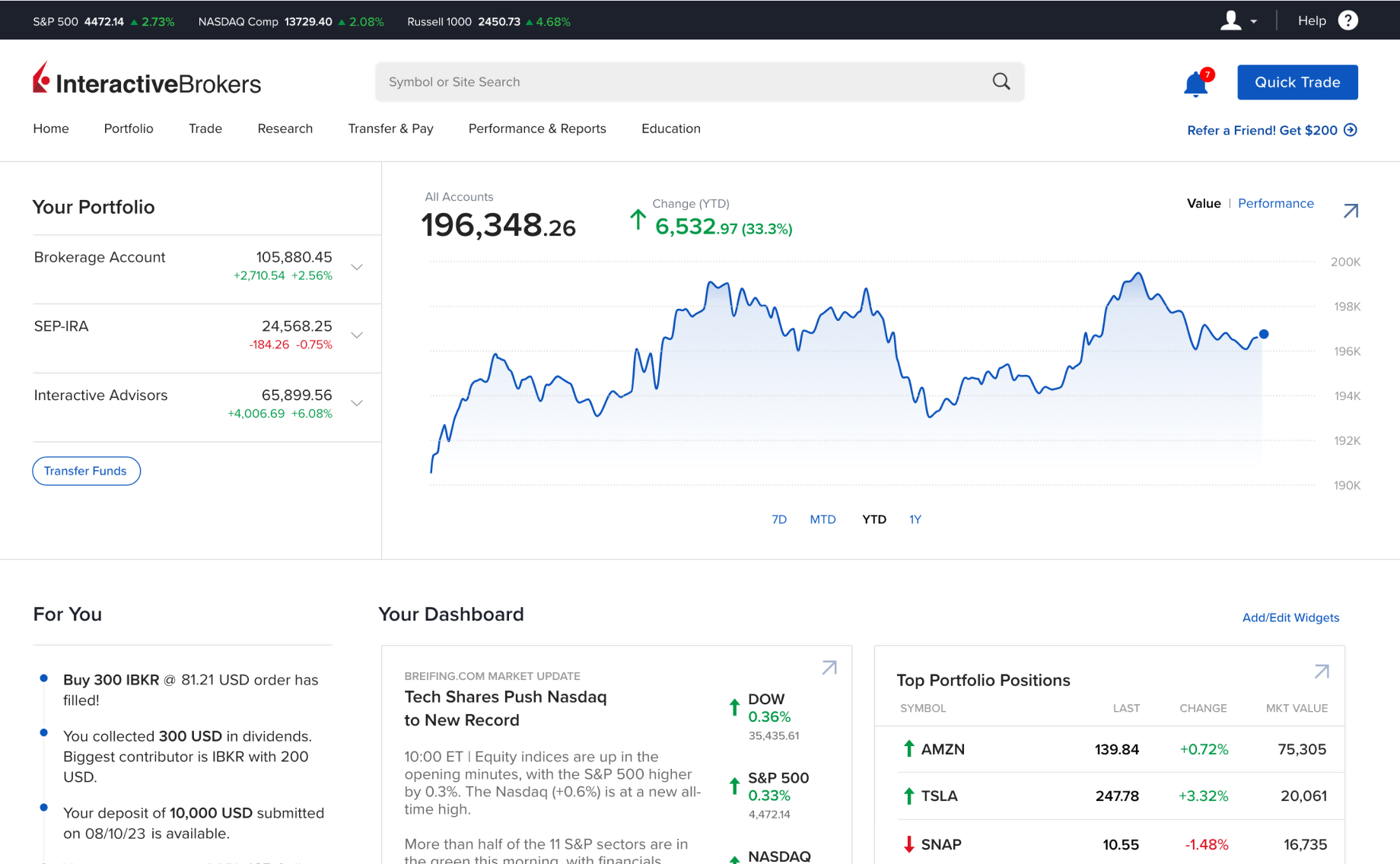Screen dimensions: 1400x864
Task: Select the 7D time range
Action: coord(779,519)
